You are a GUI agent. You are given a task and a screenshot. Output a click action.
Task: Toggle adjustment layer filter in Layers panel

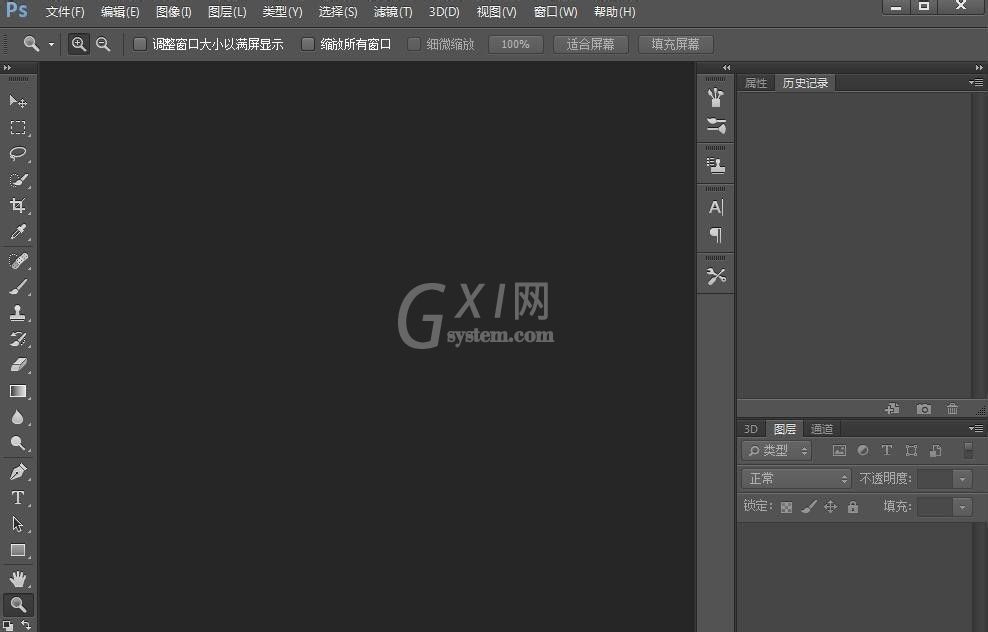tap(863, 451)
